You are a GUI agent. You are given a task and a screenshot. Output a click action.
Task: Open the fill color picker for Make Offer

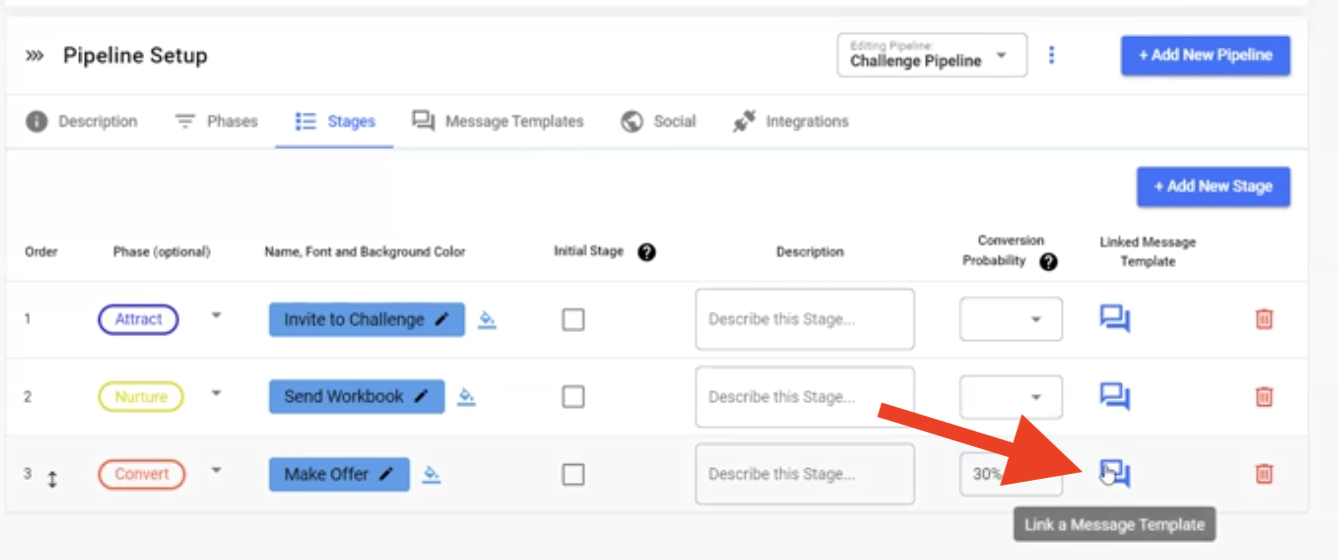431,474
